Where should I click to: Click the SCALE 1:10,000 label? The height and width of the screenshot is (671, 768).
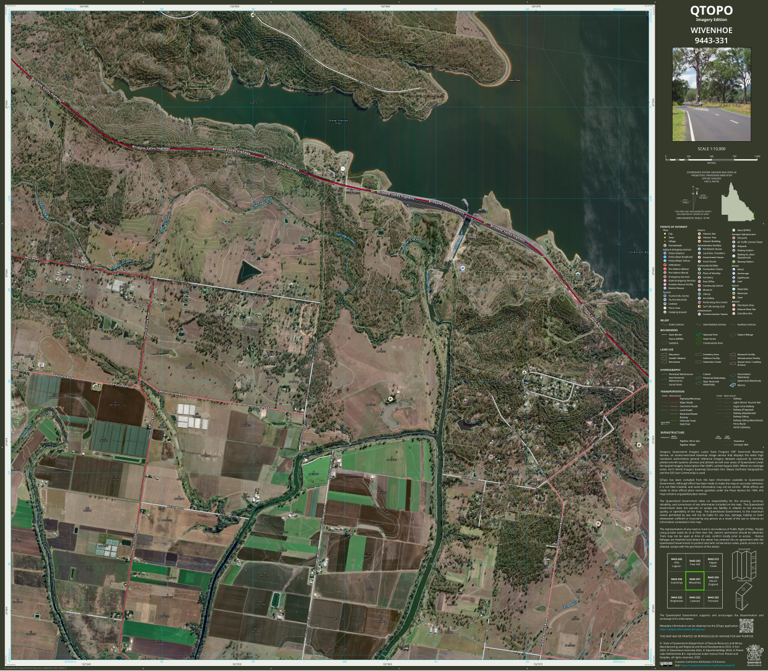point(711,148)
